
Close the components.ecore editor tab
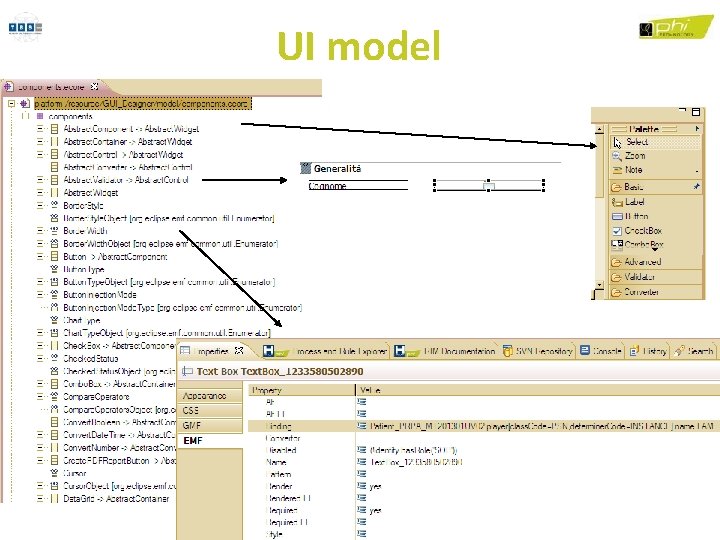click(x=94, y=86)
